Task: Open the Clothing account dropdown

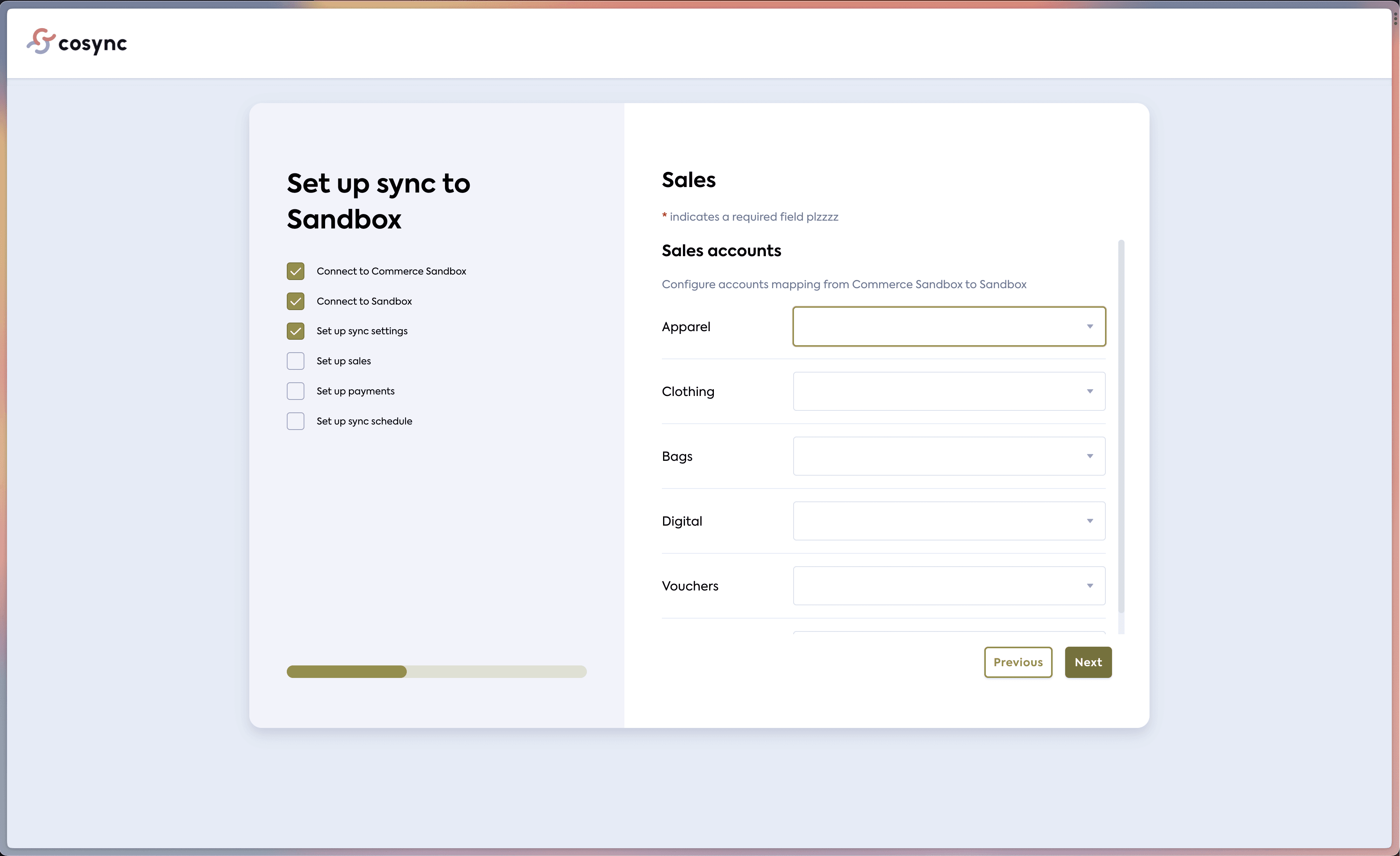Action: [949, 391]
